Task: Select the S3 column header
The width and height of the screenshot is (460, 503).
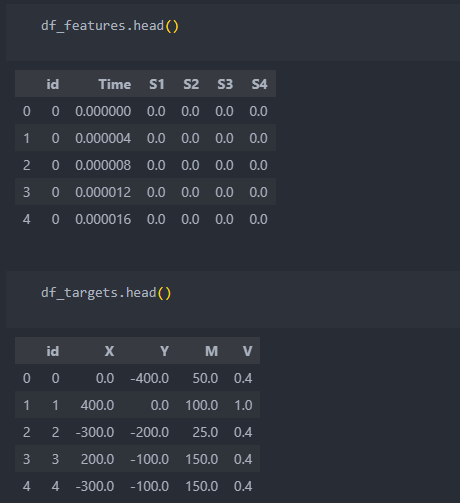Action: [225, 84]
